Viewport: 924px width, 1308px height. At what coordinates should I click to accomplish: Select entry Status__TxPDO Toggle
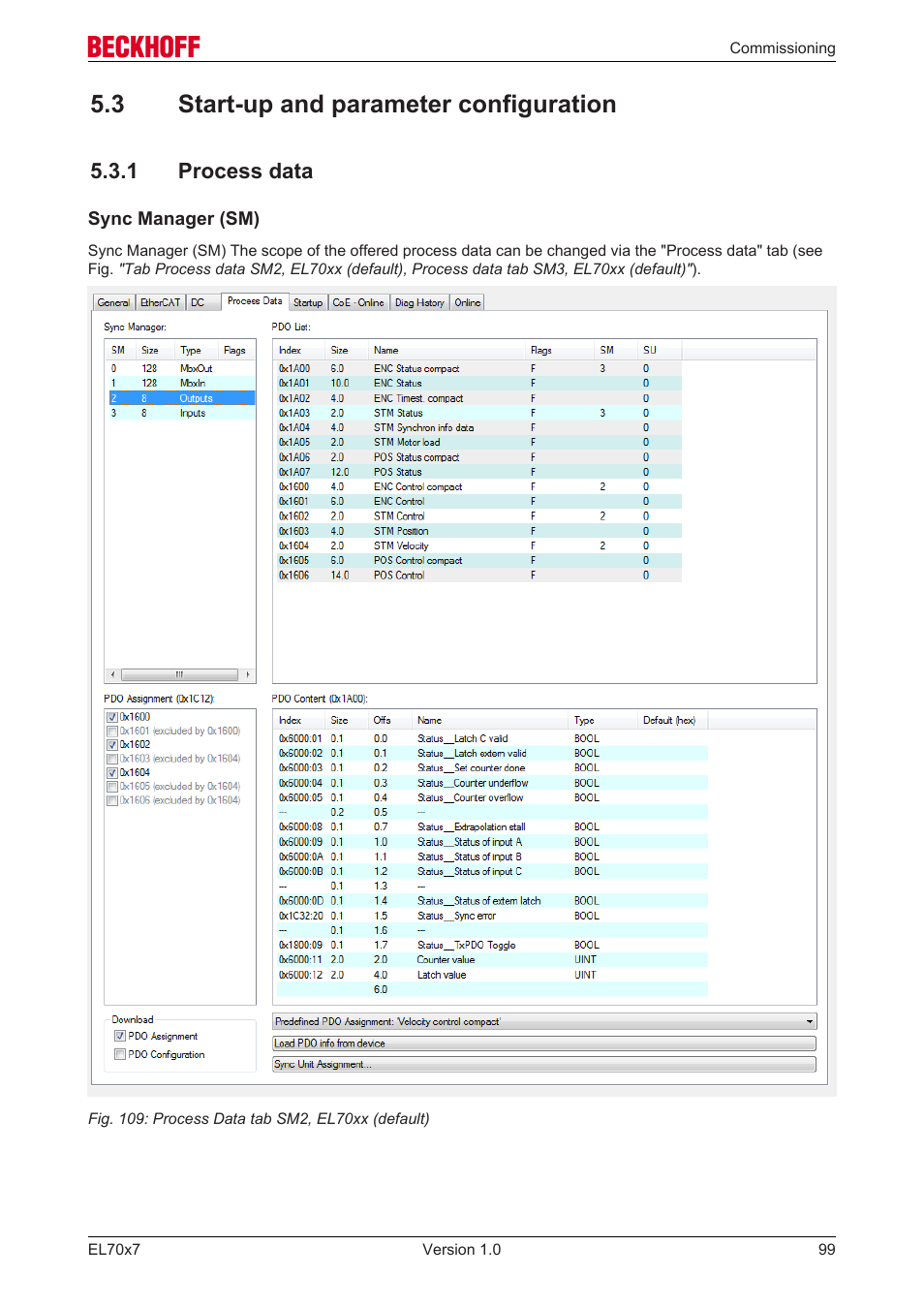[492, 945]
